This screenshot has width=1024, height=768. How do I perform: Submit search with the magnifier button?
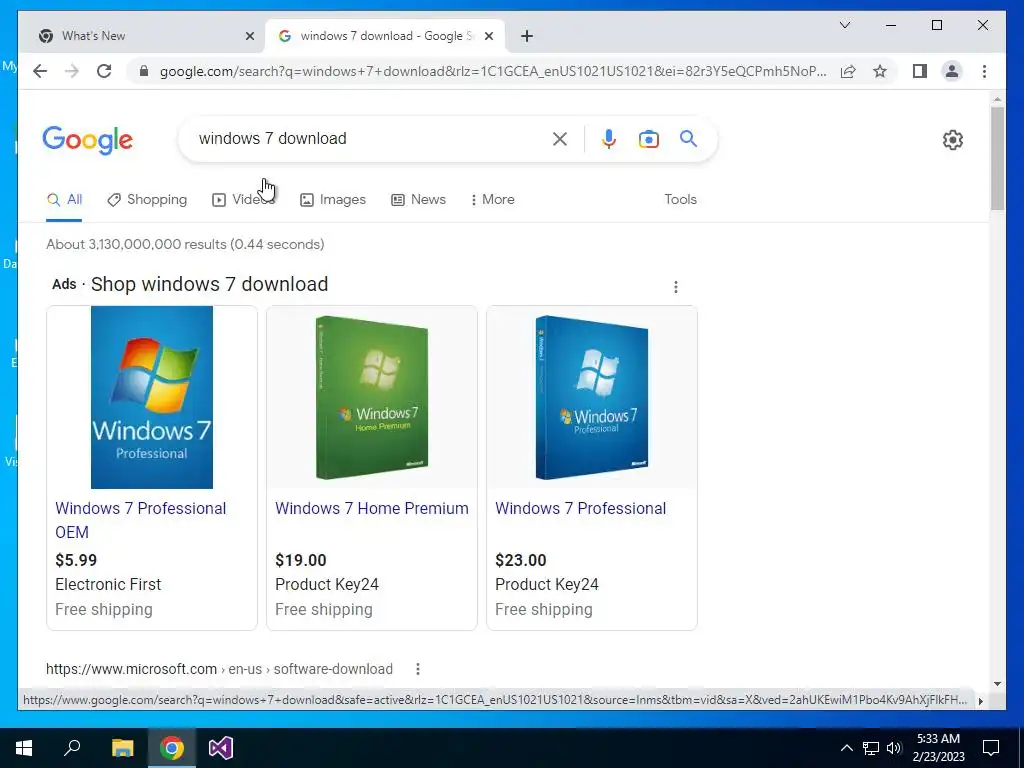click(x=688, y=138)
